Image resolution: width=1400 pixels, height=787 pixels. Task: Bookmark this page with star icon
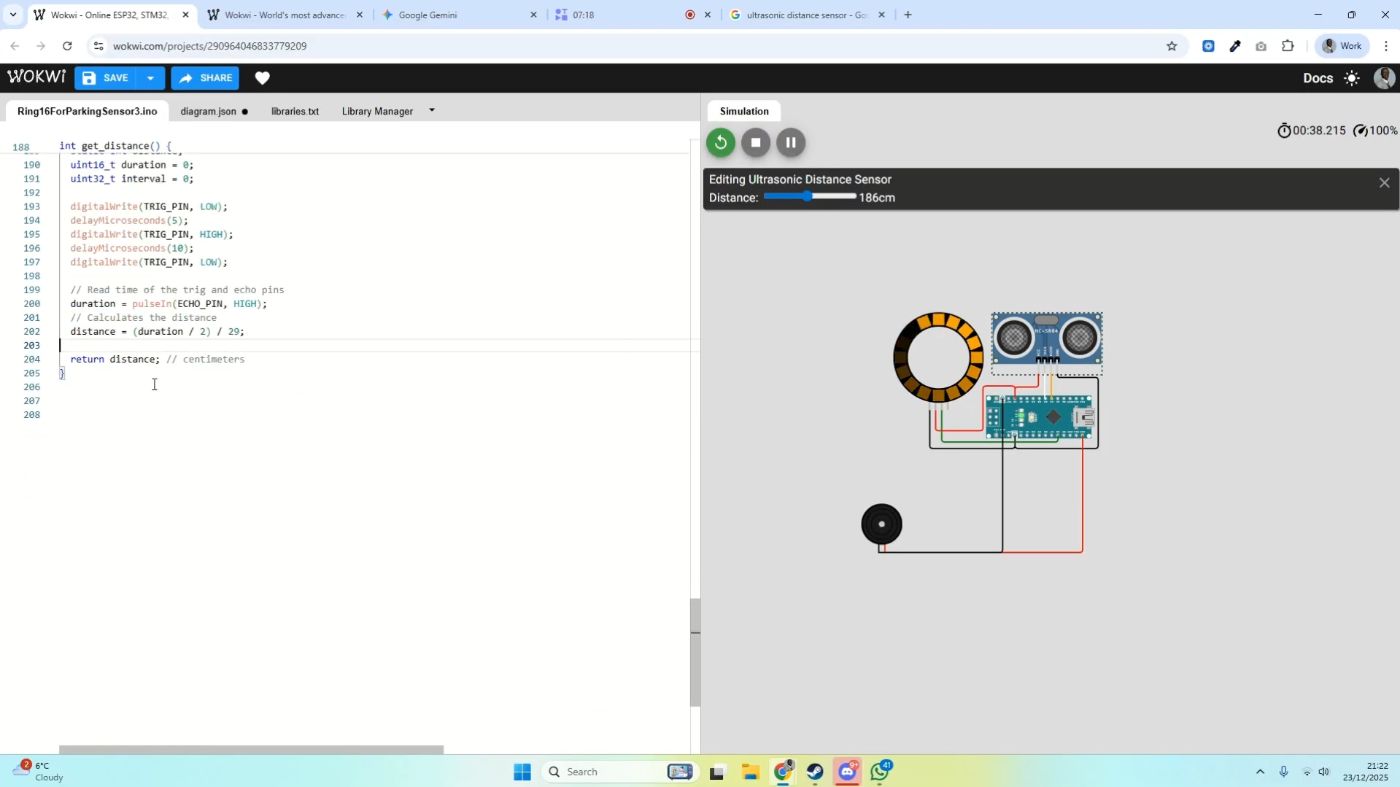point(1172,46)
